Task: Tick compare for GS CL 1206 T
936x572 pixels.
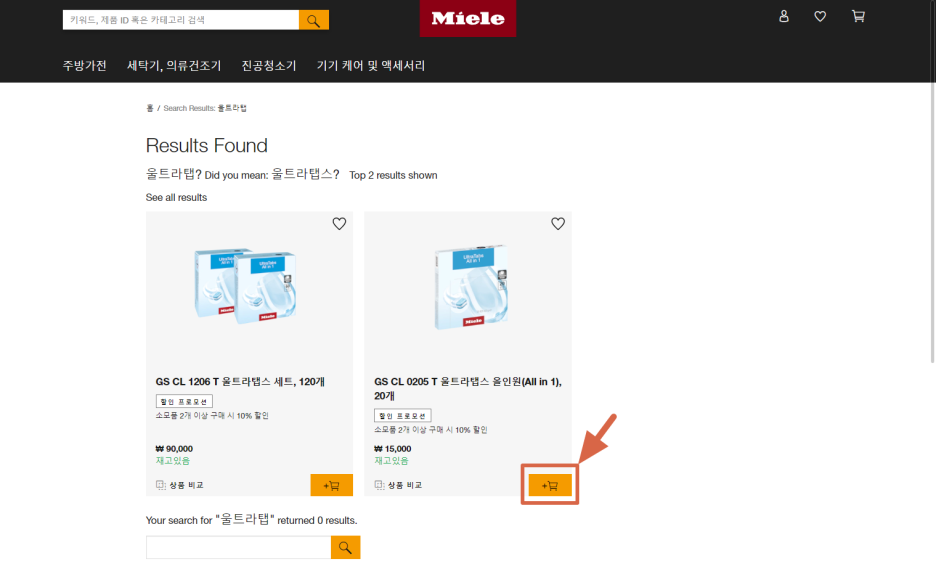Action: [180, 485]
